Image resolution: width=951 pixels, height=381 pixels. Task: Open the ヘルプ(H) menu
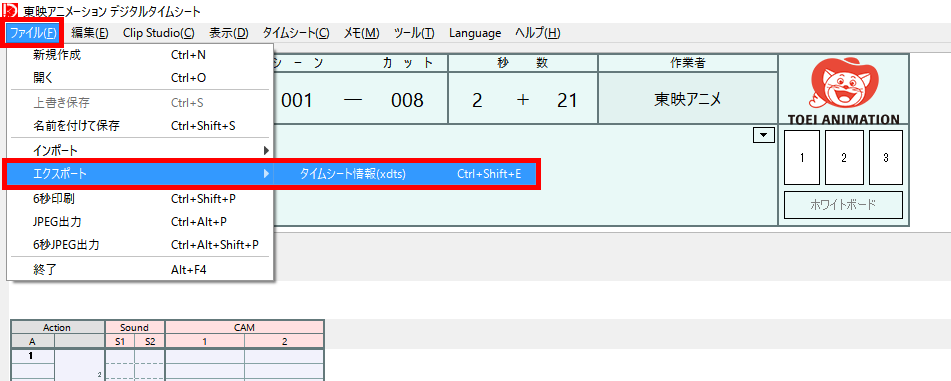[x=537, y=33]
